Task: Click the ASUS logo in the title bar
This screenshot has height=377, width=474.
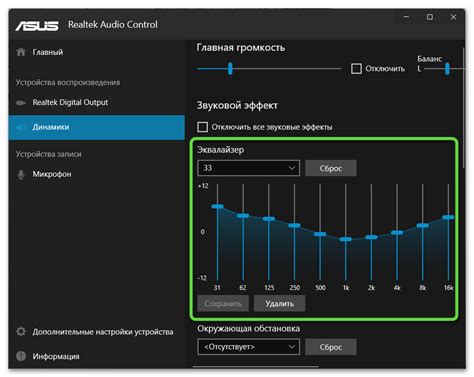Action: (37, 25)
